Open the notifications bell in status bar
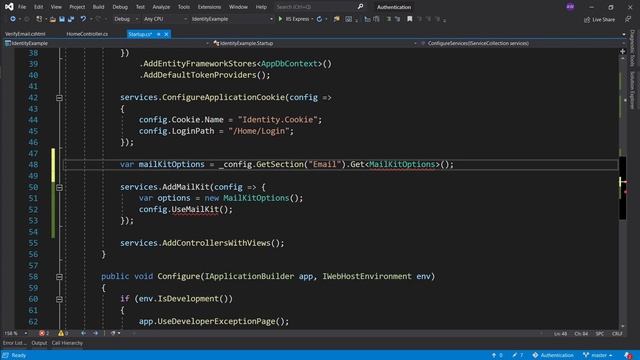This screenshot has height=360, width=640. 628,356
